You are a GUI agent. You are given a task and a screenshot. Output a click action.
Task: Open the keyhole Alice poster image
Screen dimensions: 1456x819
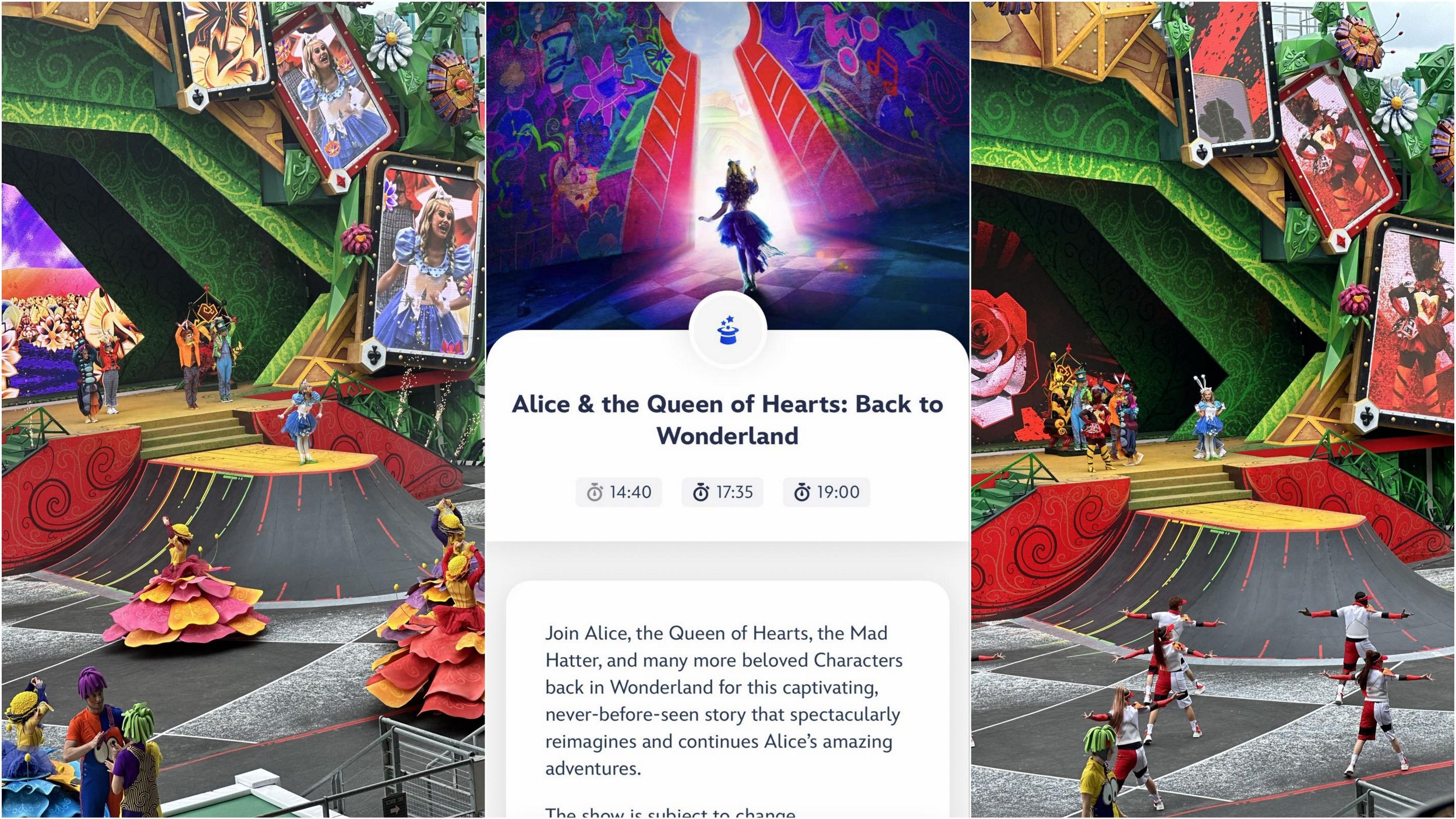727,169
